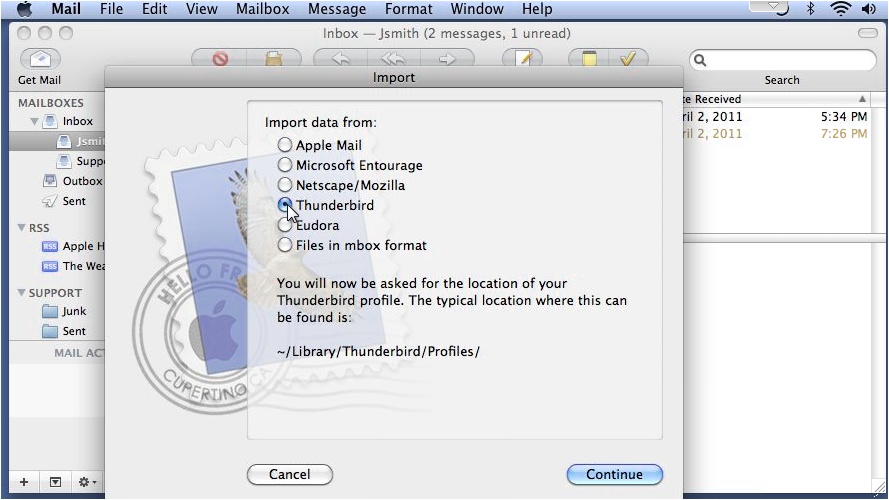
Task: Select the 5:34 PM message row
Action: [777, 117]
